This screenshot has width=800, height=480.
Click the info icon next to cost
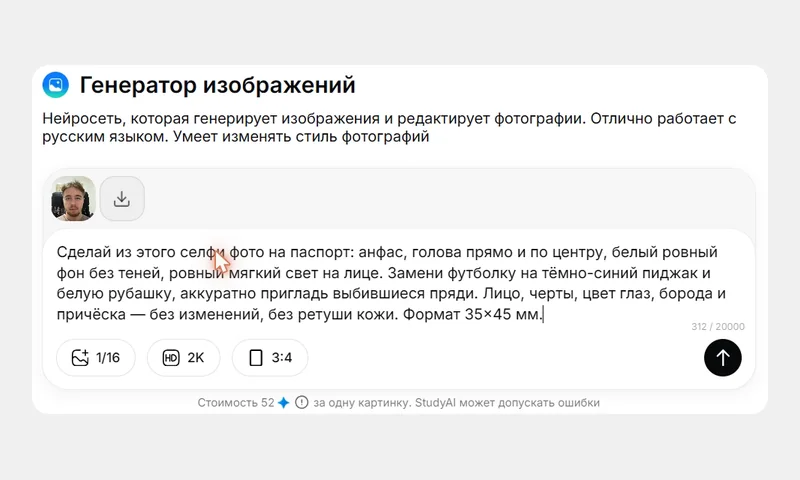tap(302, 402)
